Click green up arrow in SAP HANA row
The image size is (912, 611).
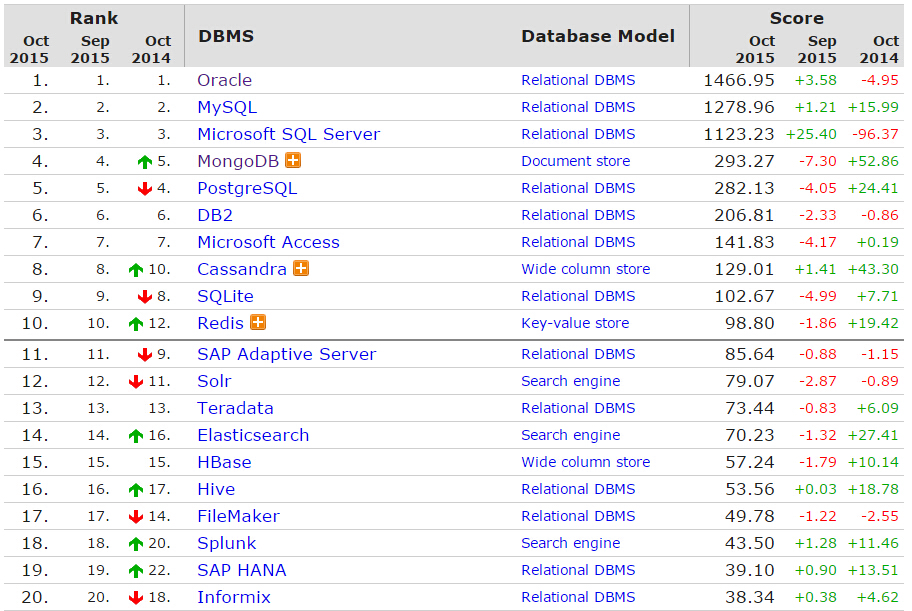click(x=136, y=571)
